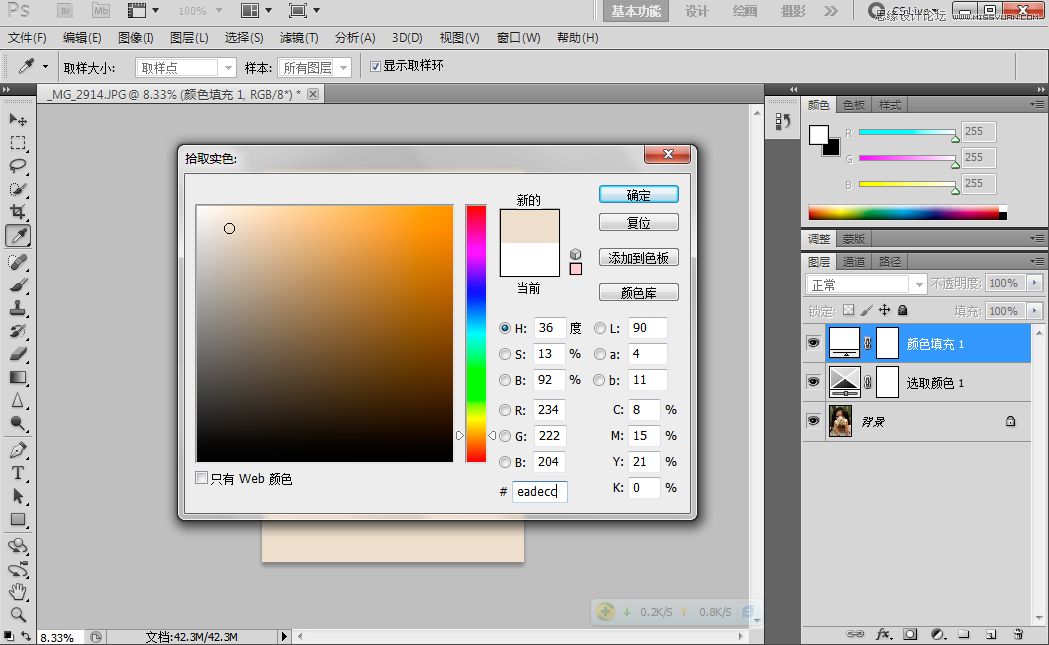
Task: Click the 添加到色板 button
Action: tap(639, 258)
